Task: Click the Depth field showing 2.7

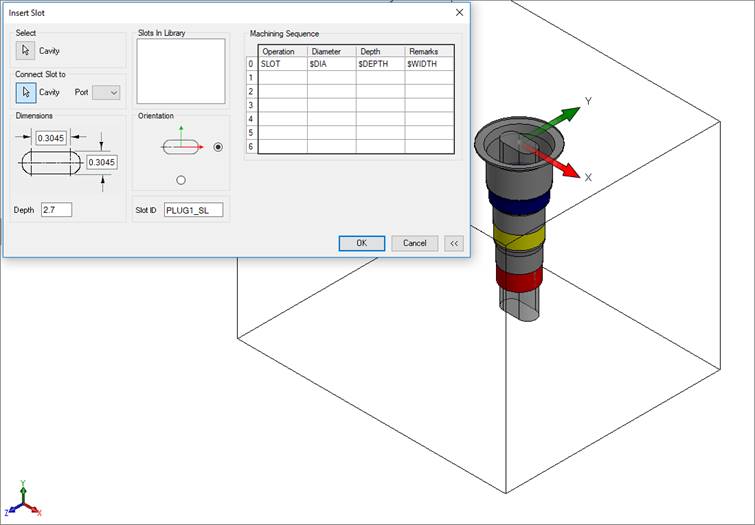Action: 56,210
